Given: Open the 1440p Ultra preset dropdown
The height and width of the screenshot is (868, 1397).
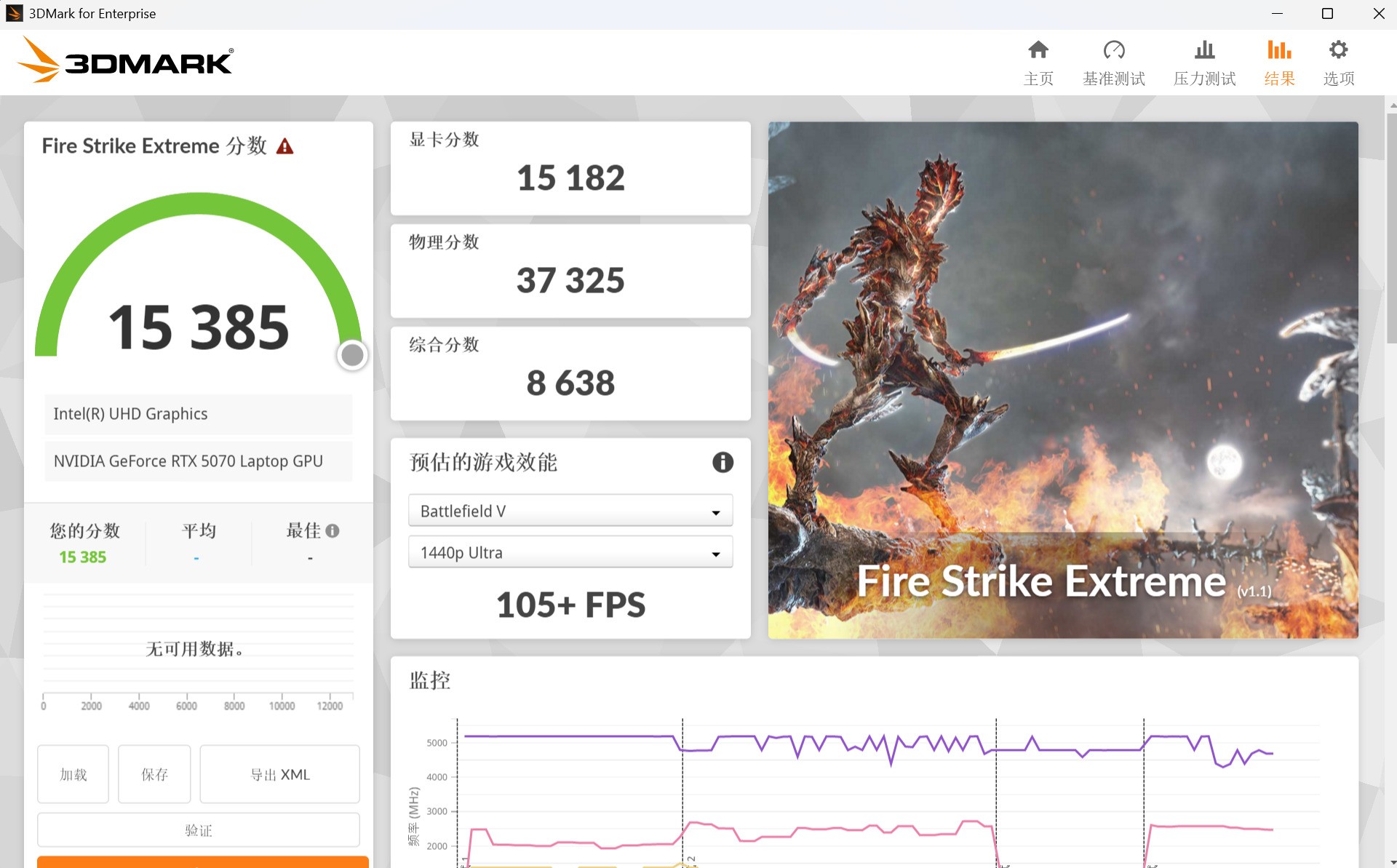Looking at the screenshot, I should point(570,552).
